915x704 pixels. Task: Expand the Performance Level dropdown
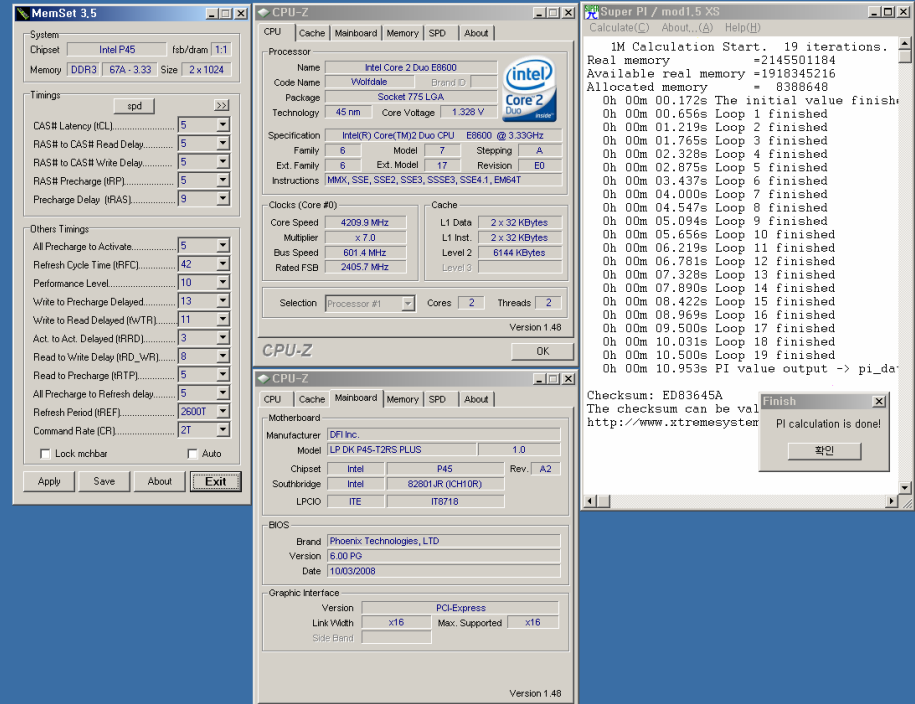point(223,283)
